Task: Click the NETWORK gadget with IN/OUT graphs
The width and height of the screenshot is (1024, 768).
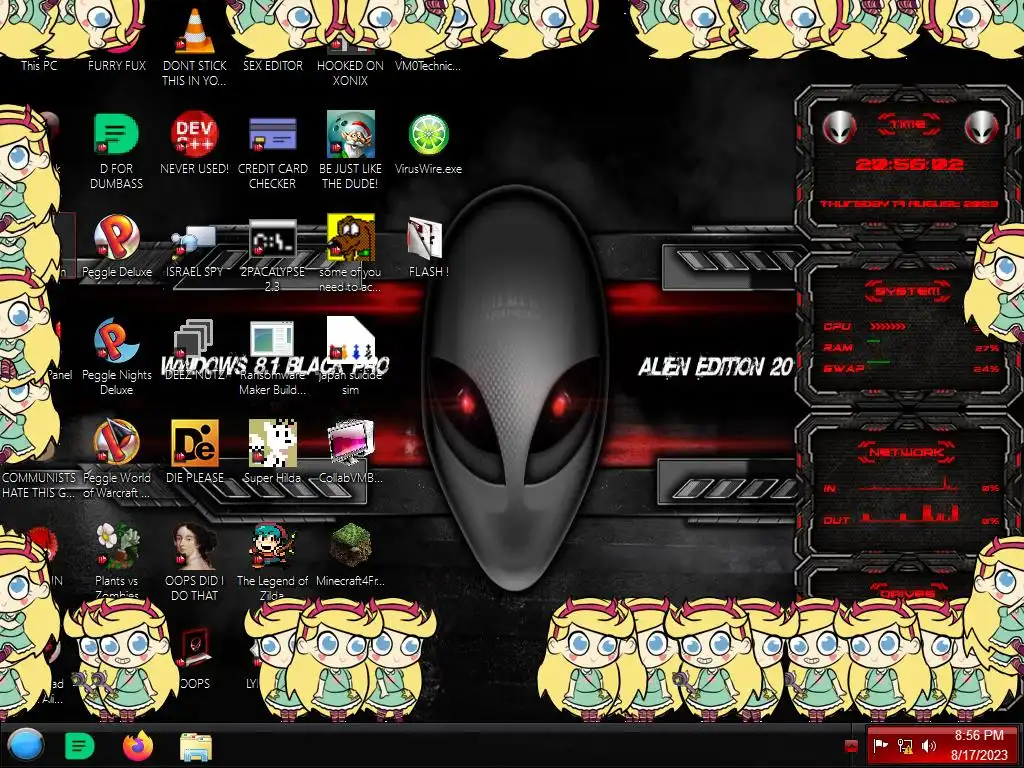Action: pyautogui.click(x=909, y=487)
